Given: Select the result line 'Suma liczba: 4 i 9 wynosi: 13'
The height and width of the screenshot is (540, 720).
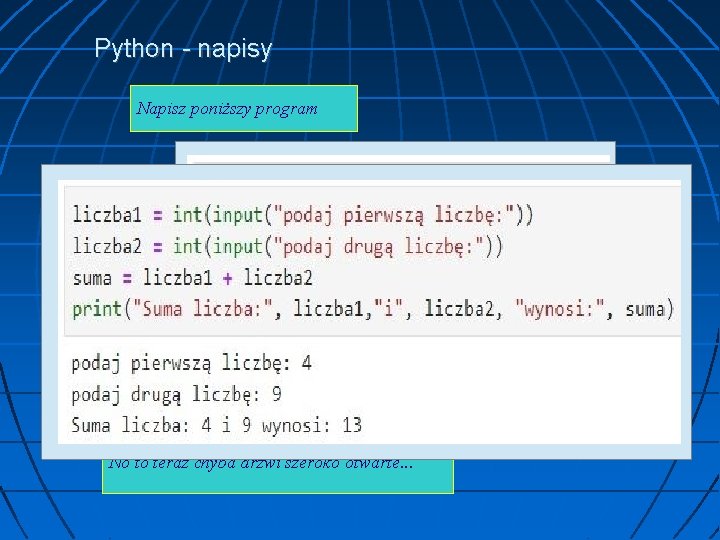Looking at the screenshot, I should pos(217,425).
